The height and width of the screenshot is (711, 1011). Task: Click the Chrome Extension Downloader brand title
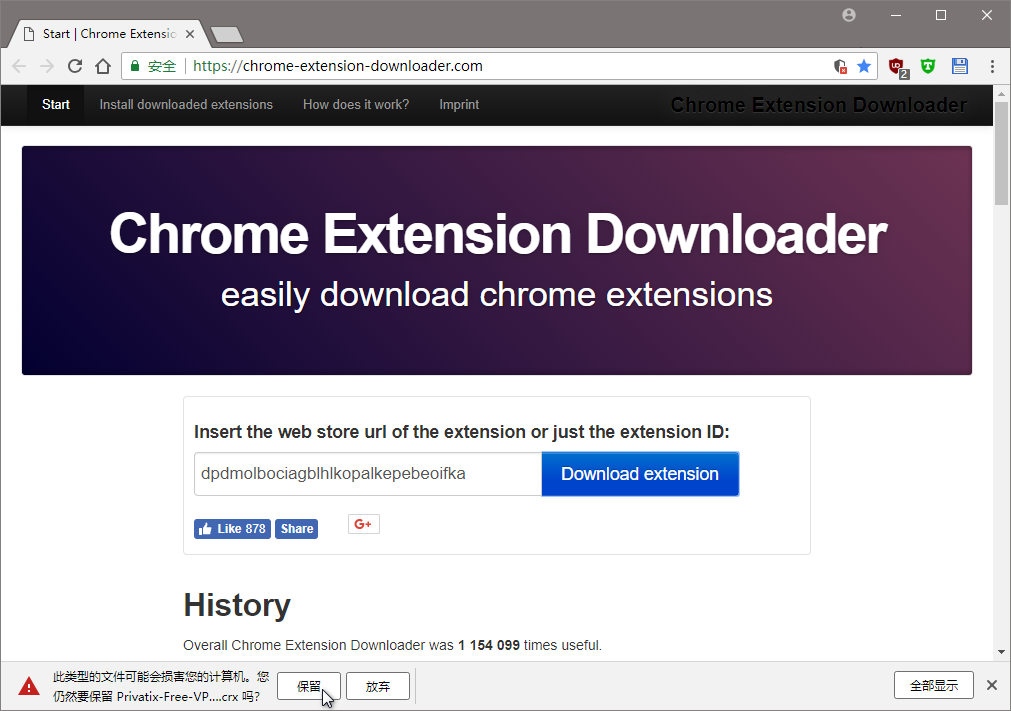(818, 104)
